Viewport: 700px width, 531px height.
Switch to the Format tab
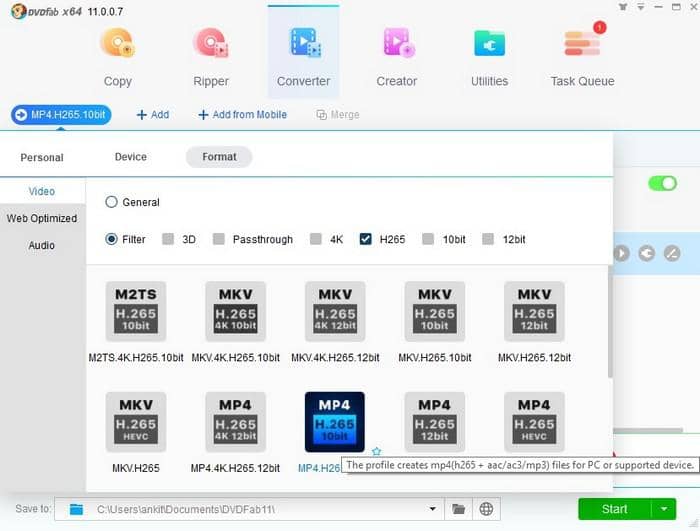click(219, 157)
